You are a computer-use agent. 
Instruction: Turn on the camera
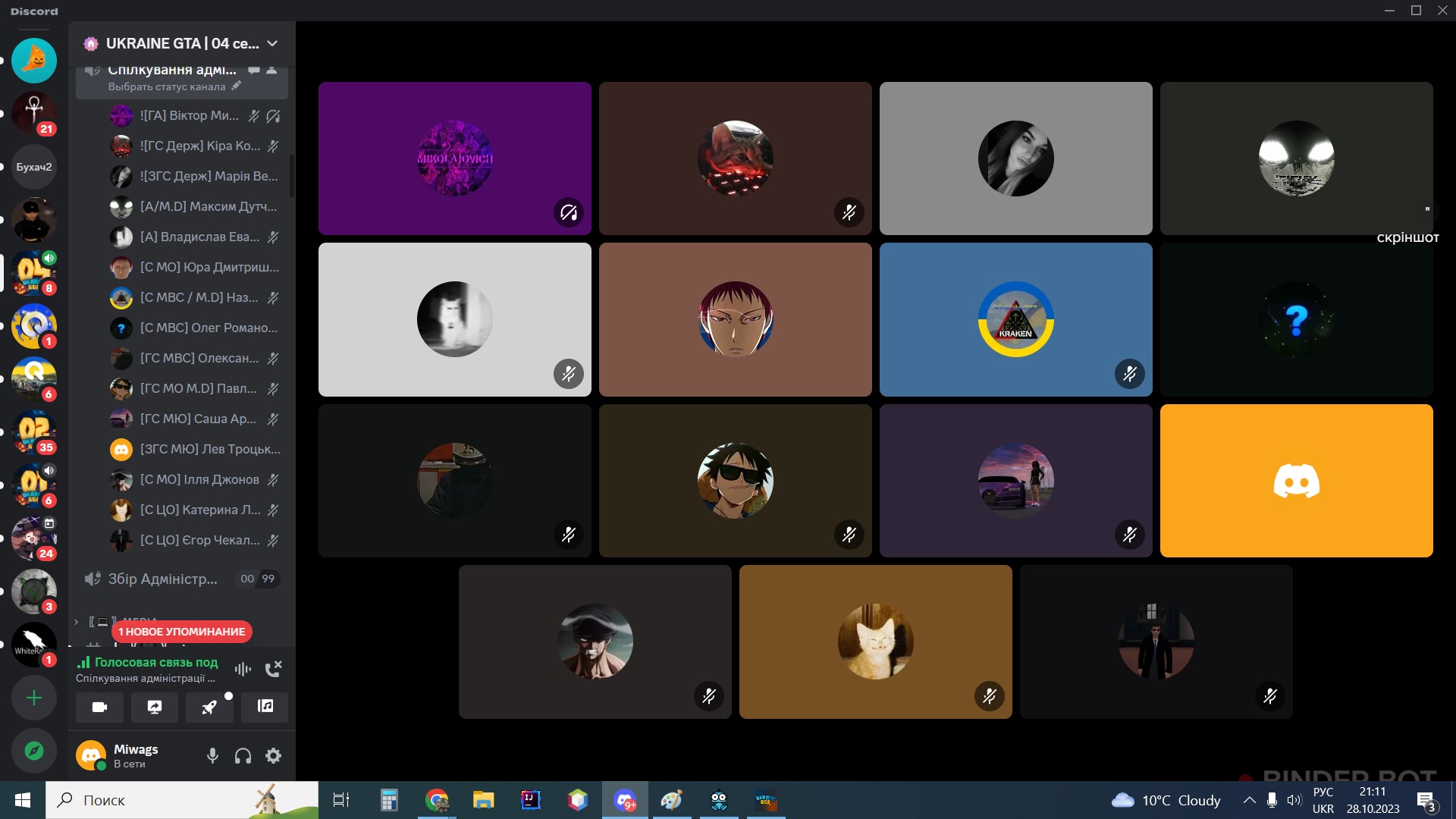99,707
